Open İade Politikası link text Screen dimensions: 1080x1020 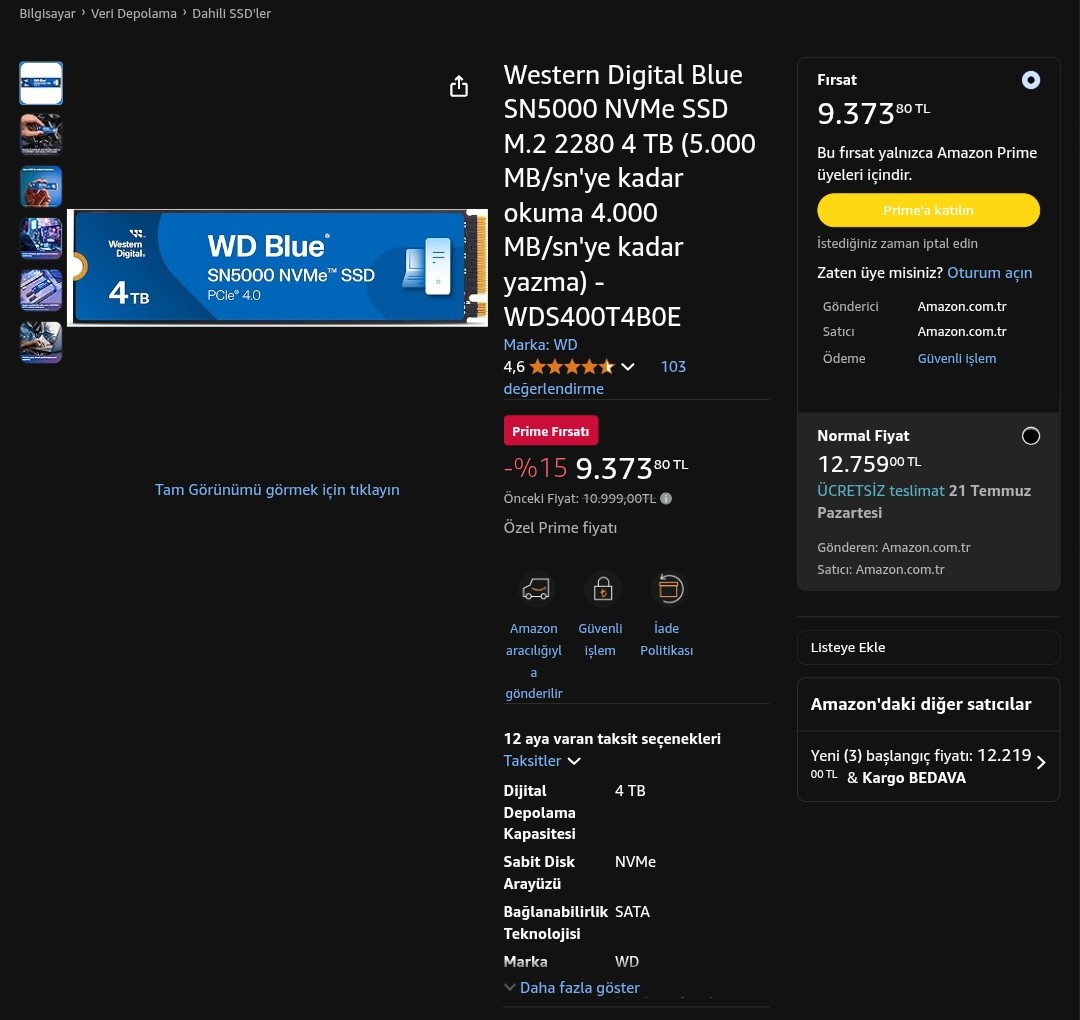click(666, 639)
